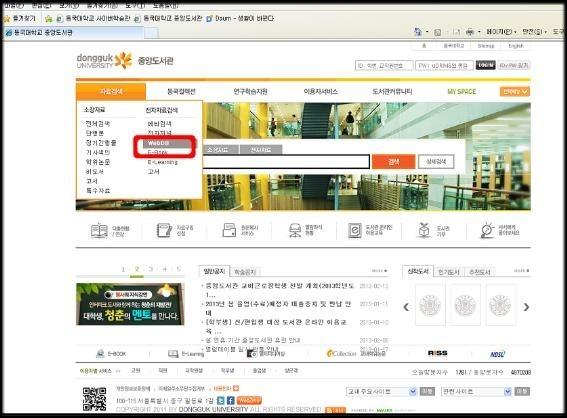
Task: Open the dCollection quick link logo
Action: [x=341, y=353]
